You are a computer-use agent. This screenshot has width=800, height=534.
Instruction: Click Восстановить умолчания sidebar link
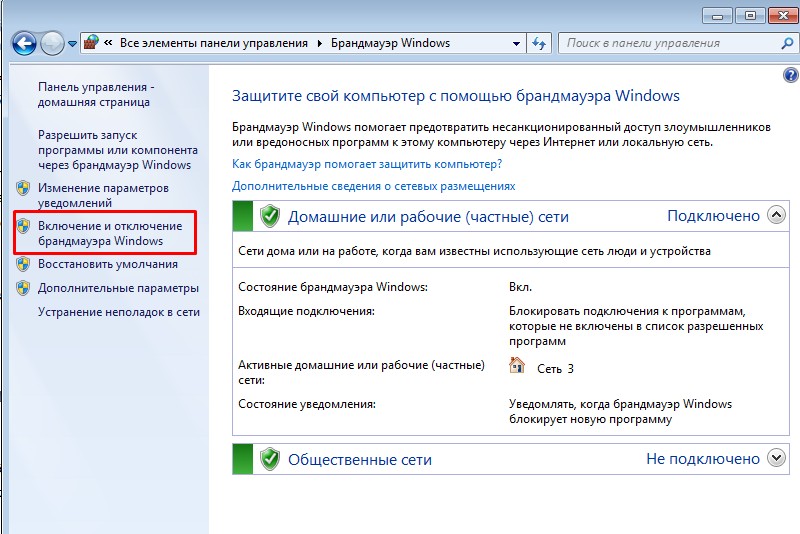tap(108, 264)
